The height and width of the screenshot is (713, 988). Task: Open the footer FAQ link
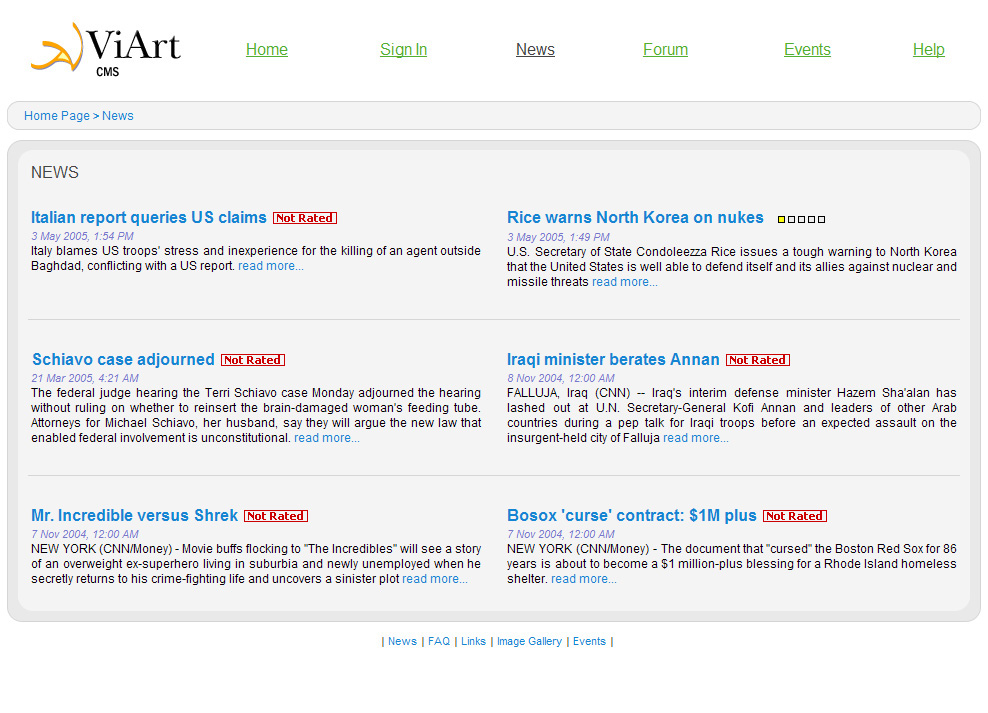click(x=439, y=641)
